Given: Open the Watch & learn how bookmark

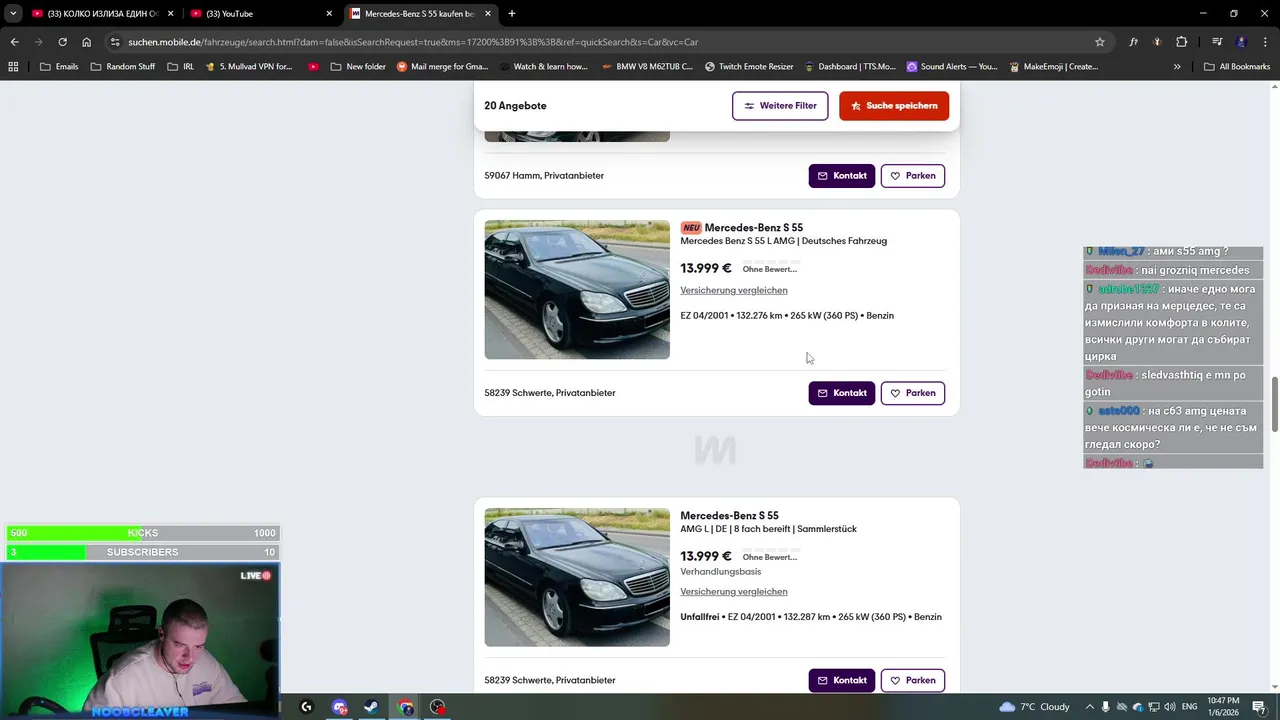Looking at the screenshot, I should [543, 67].
